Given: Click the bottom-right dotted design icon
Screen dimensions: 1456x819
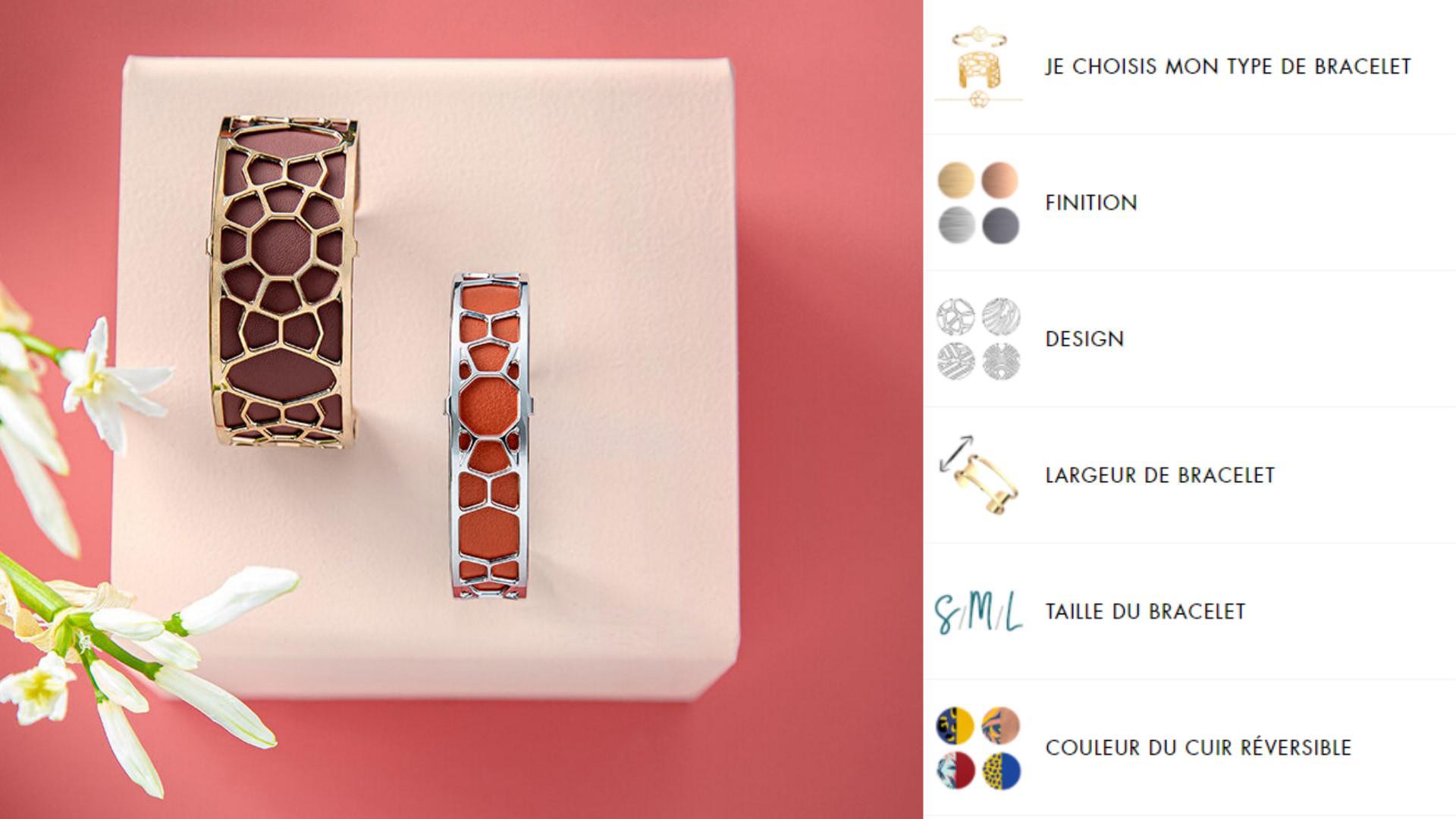Looking at the screenshot, I should click(1000, 362).
